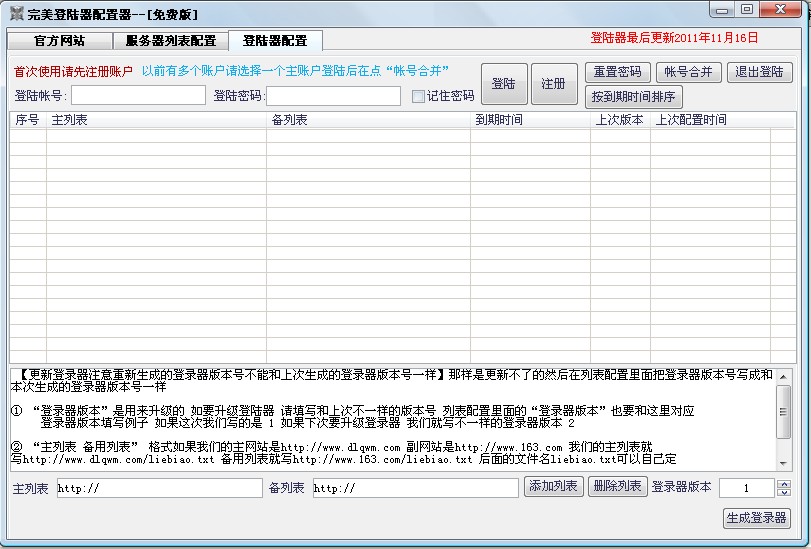
Task: Click the 帐号合并 button
Action: (x=688, y=72)
